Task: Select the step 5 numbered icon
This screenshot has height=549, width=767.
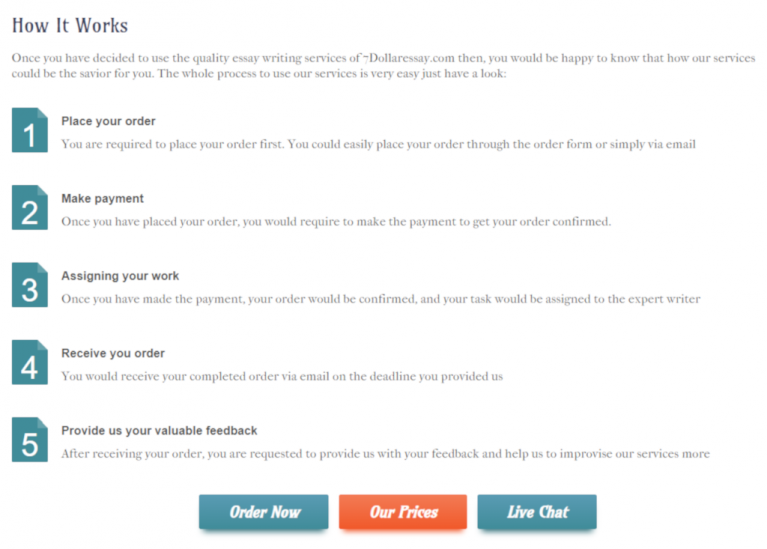Action: (30, 439)
